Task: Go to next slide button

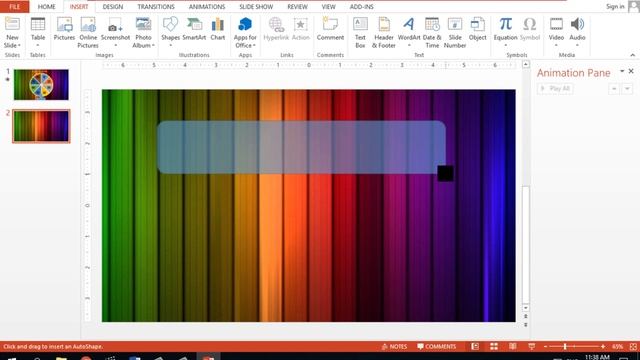Action: point(526,324)
